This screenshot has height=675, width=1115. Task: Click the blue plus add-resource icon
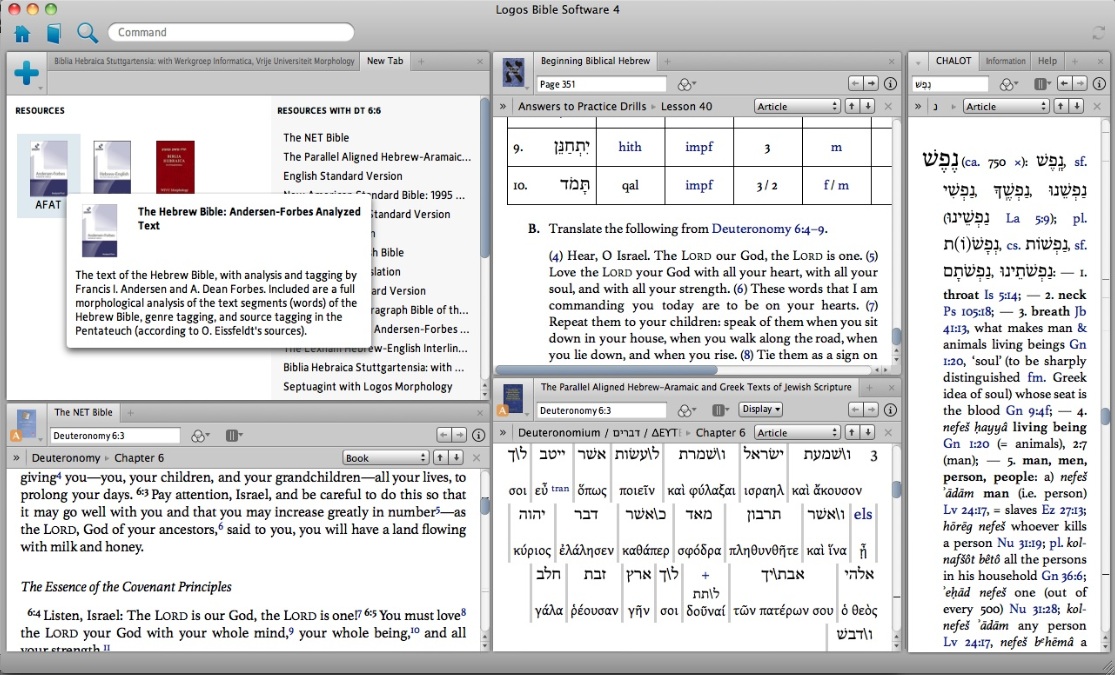pos(26,73)
